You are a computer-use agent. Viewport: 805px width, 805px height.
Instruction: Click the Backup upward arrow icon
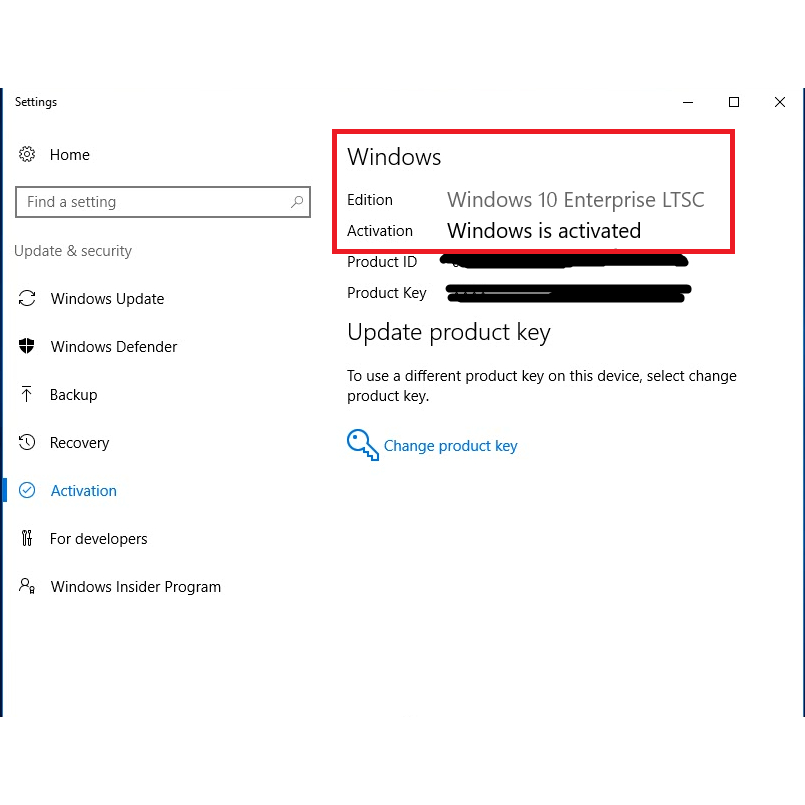pyautogui.click(x=27, y=394)
